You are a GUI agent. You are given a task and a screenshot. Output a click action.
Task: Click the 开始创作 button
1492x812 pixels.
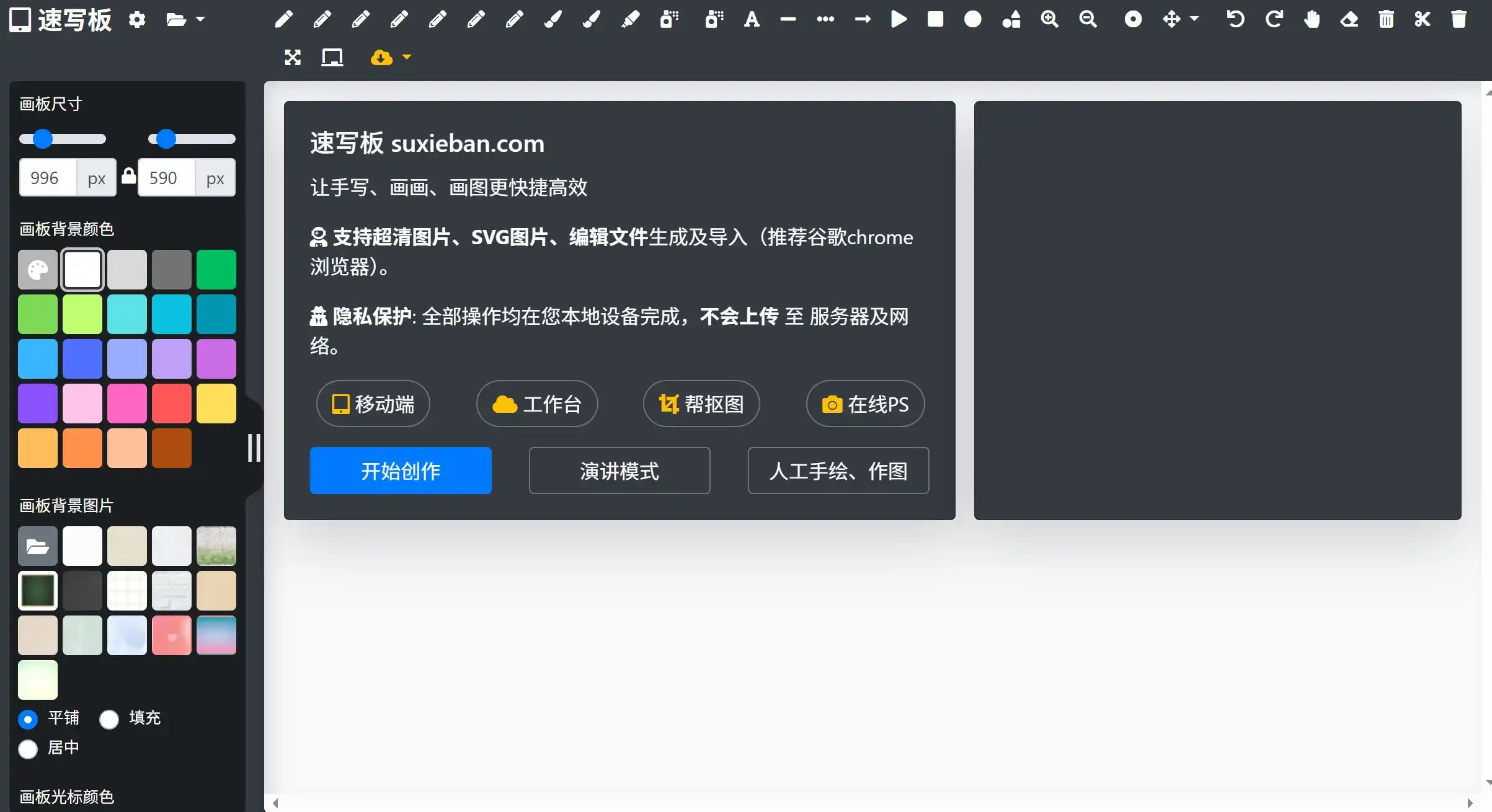pyautogui.click(x=401, y=470)
